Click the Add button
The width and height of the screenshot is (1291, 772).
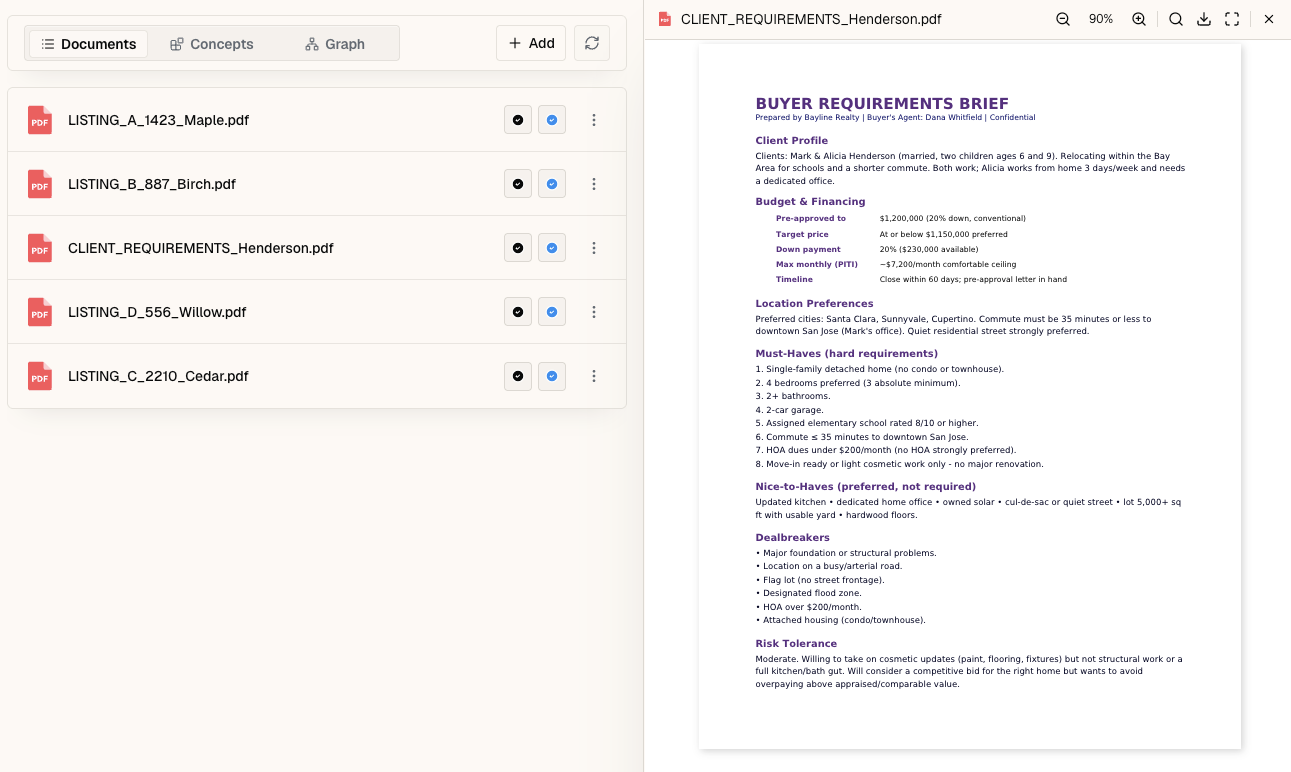click(531, 43)
